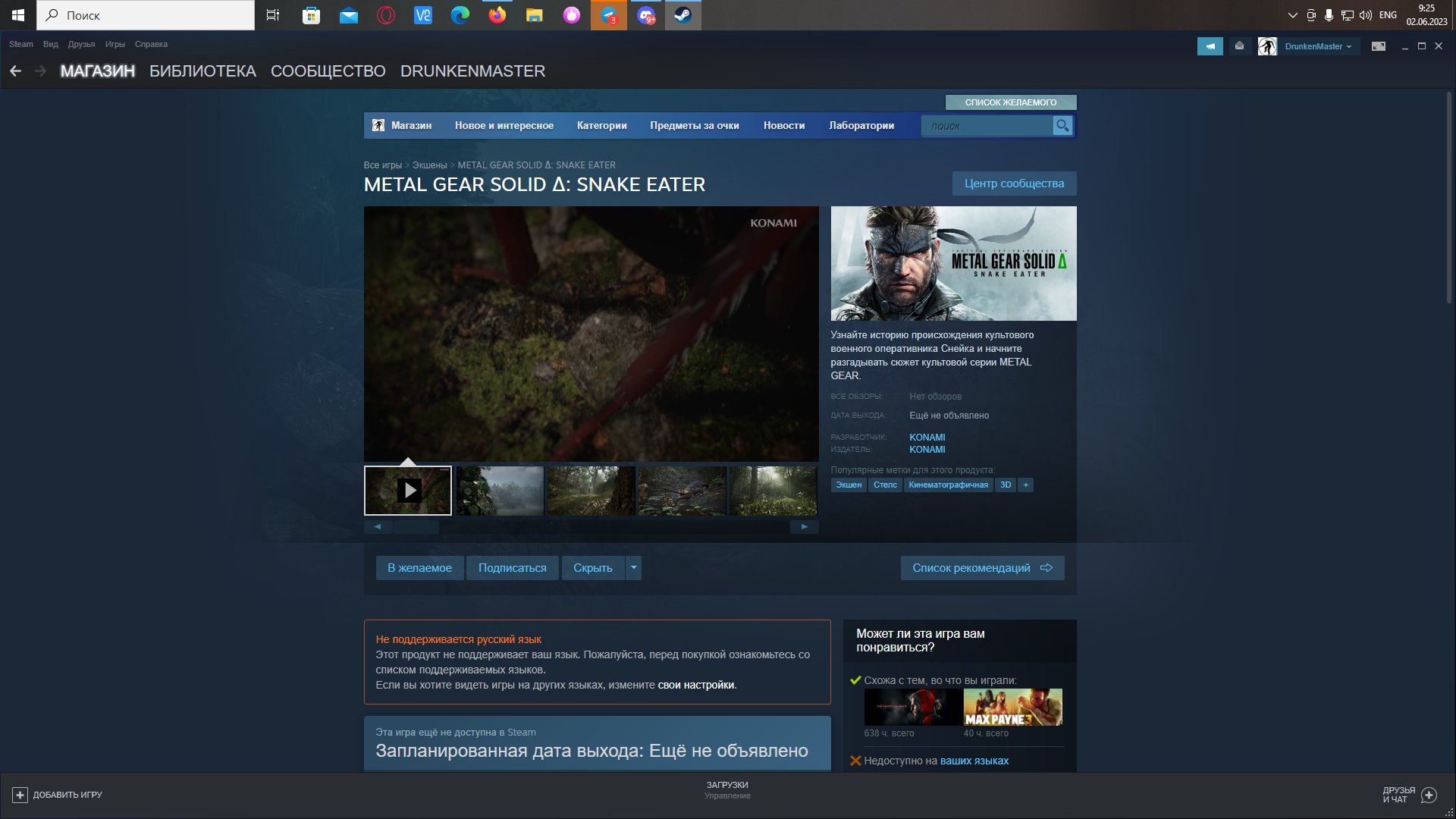Viewport: 1456px width, 819px height.
Task: Open the Steam announcements megaphone icon
Action: pos(1210,46)
